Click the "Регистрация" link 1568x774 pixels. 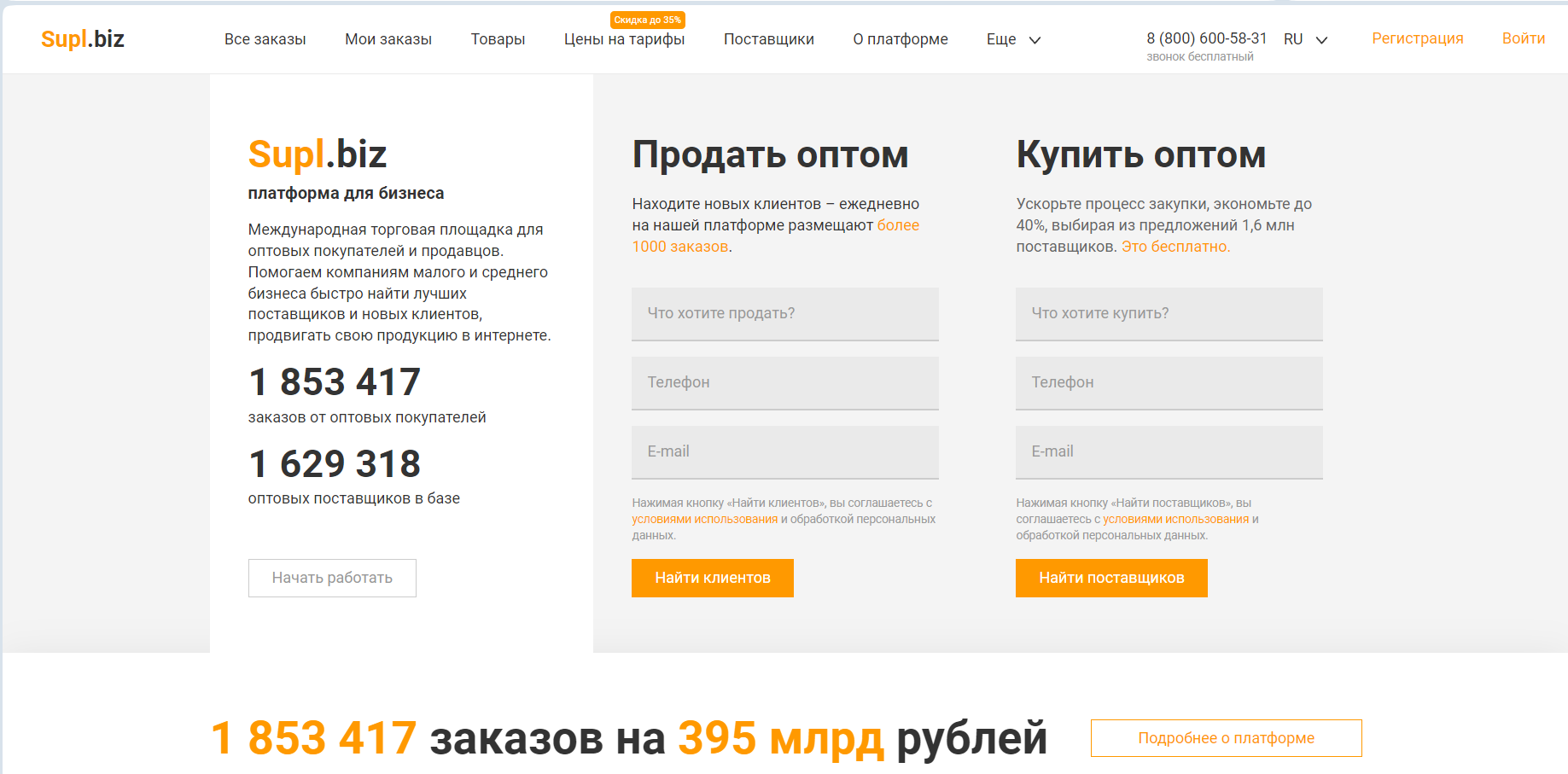click(1418, 38)
